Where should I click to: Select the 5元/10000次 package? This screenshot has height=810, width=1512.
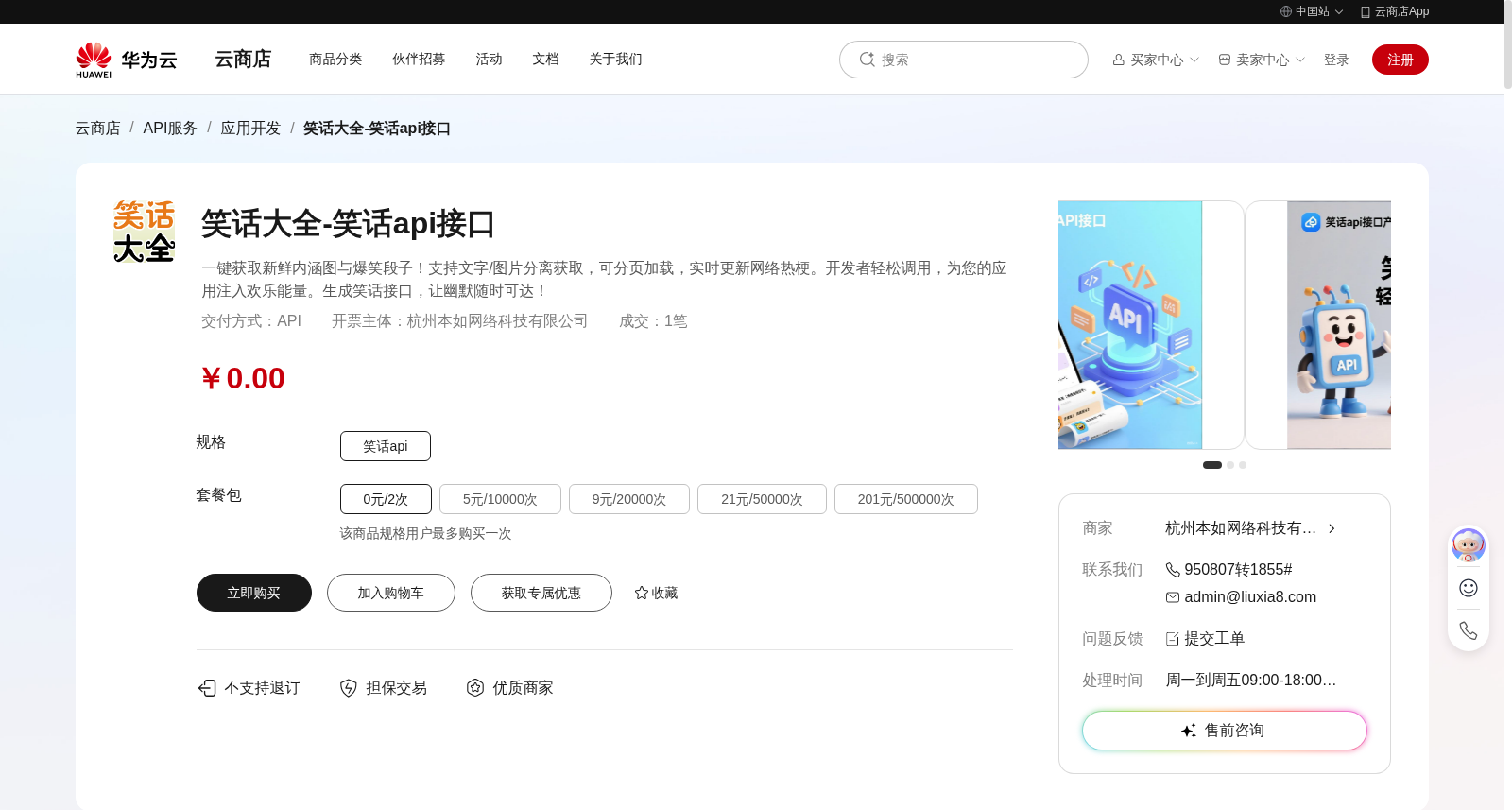click(500, 499)
